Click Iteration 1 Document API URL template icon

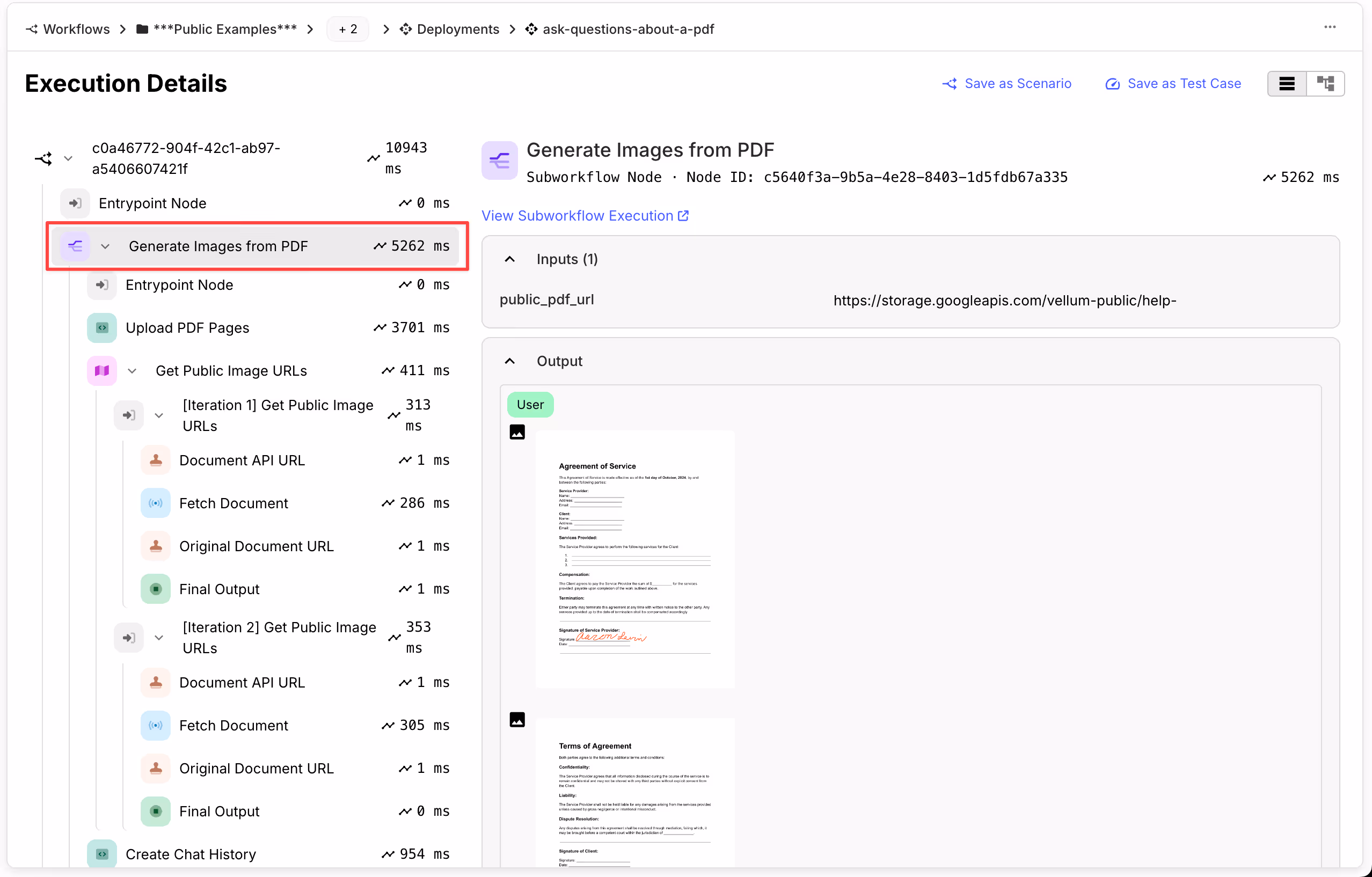click(x=156, y=460)
